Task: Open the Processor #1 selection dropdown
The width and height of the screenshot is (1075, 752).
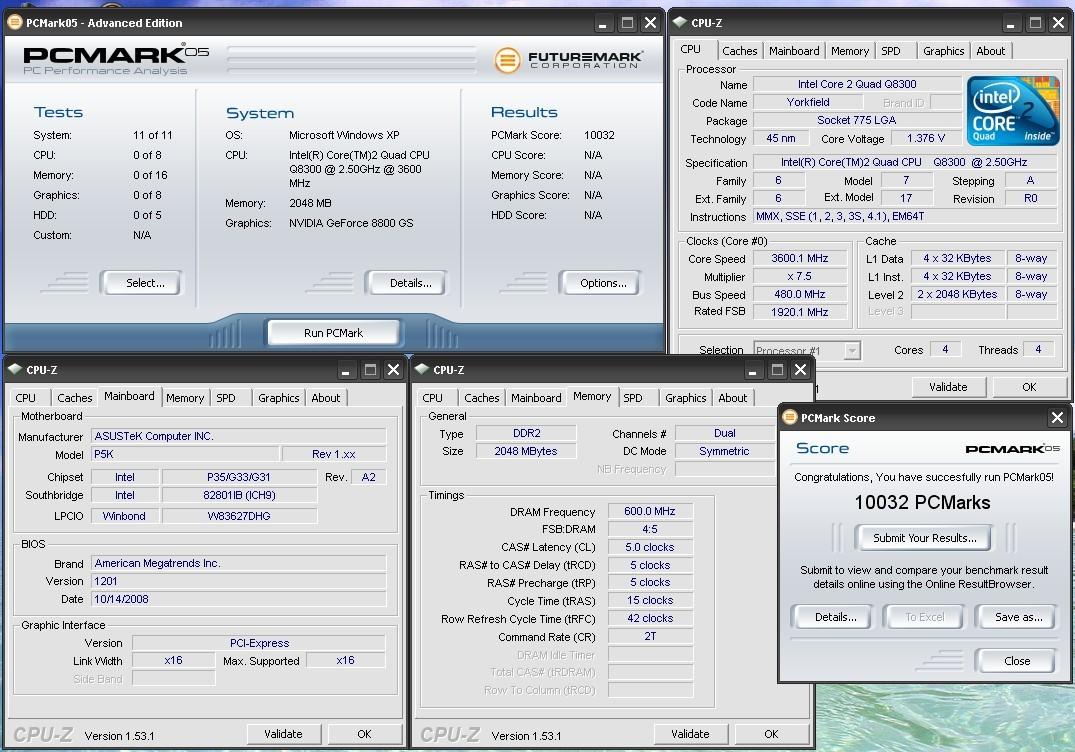Action: coord(851,351)
